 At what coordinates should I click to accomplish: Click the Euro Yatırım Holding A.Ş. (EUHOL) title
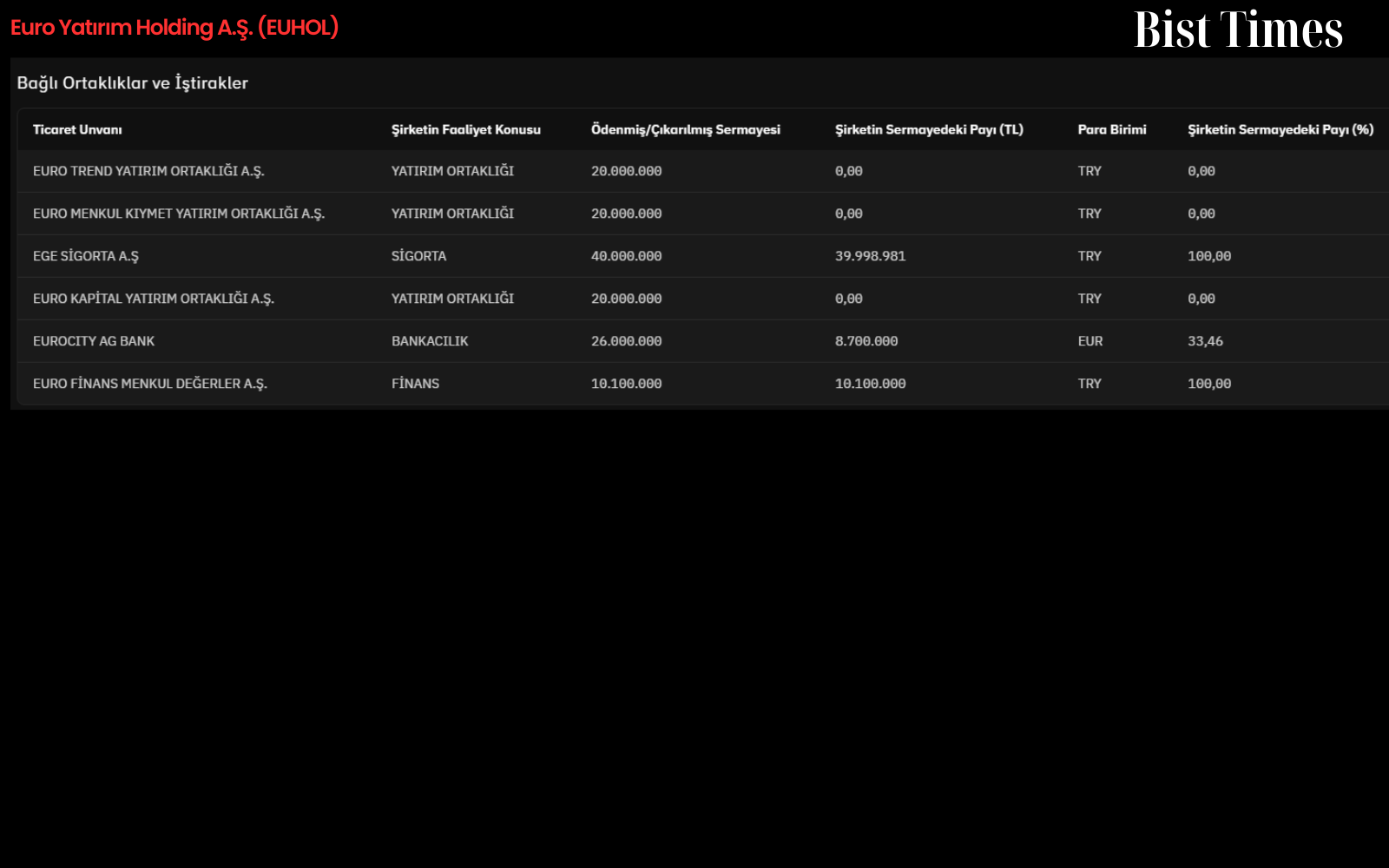click(174, 28)
